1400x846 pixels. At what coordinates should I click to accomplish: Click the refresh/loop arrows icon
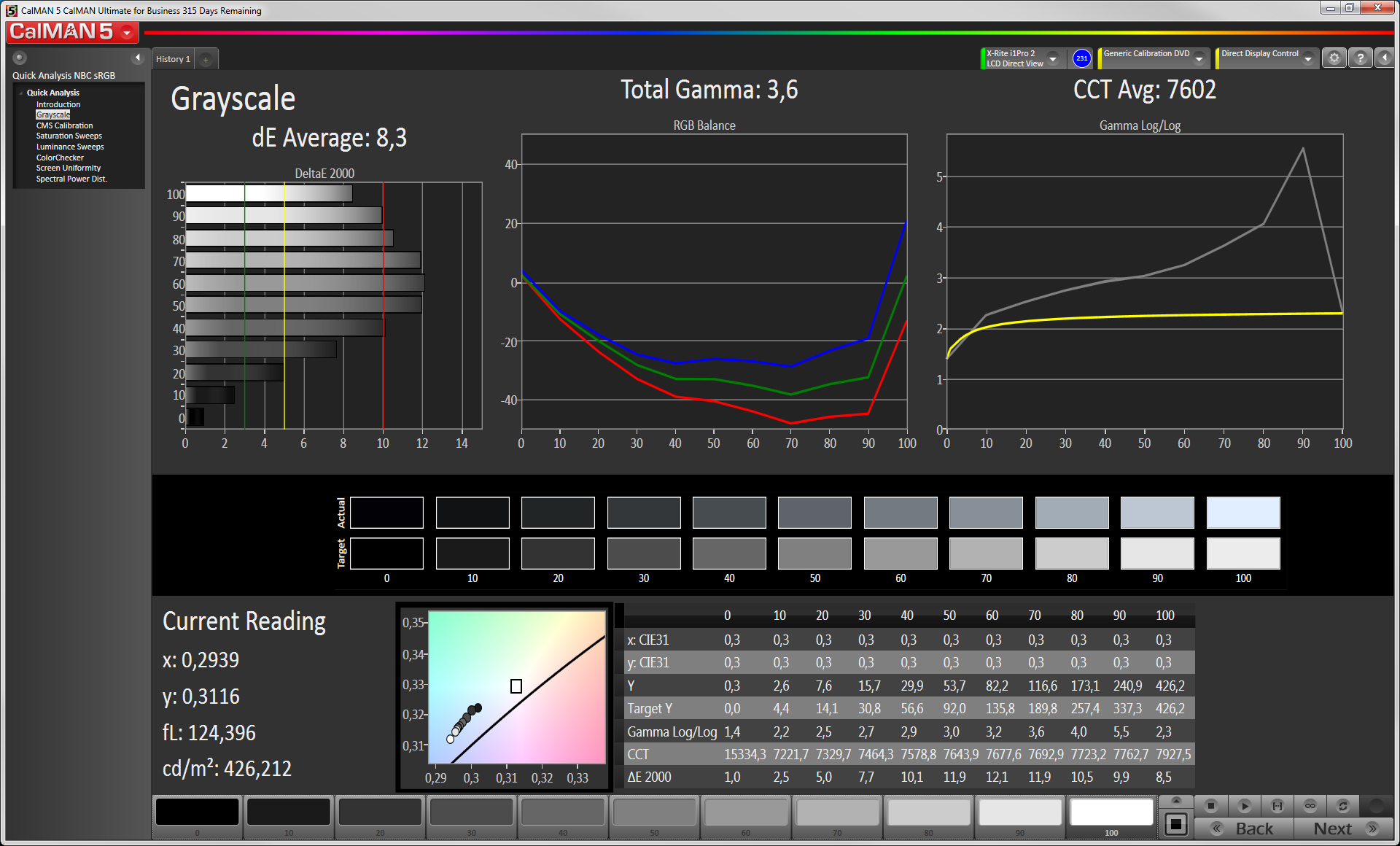[x=1342, y=806]
